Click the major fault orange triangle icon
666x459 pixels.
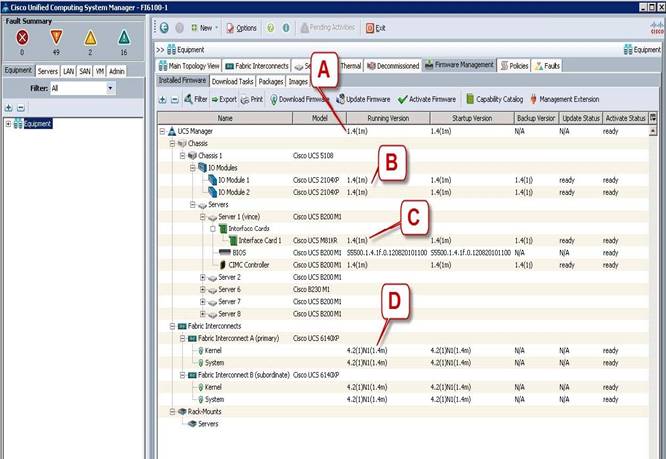click(x=56, y=36)
